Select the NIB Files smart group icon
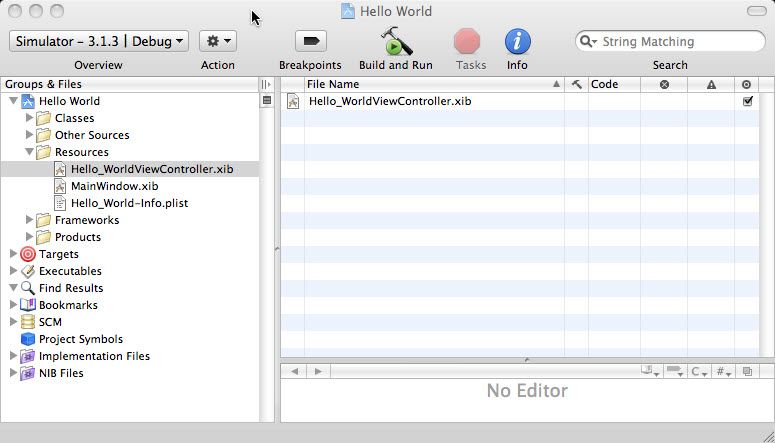 coord(28,373)
